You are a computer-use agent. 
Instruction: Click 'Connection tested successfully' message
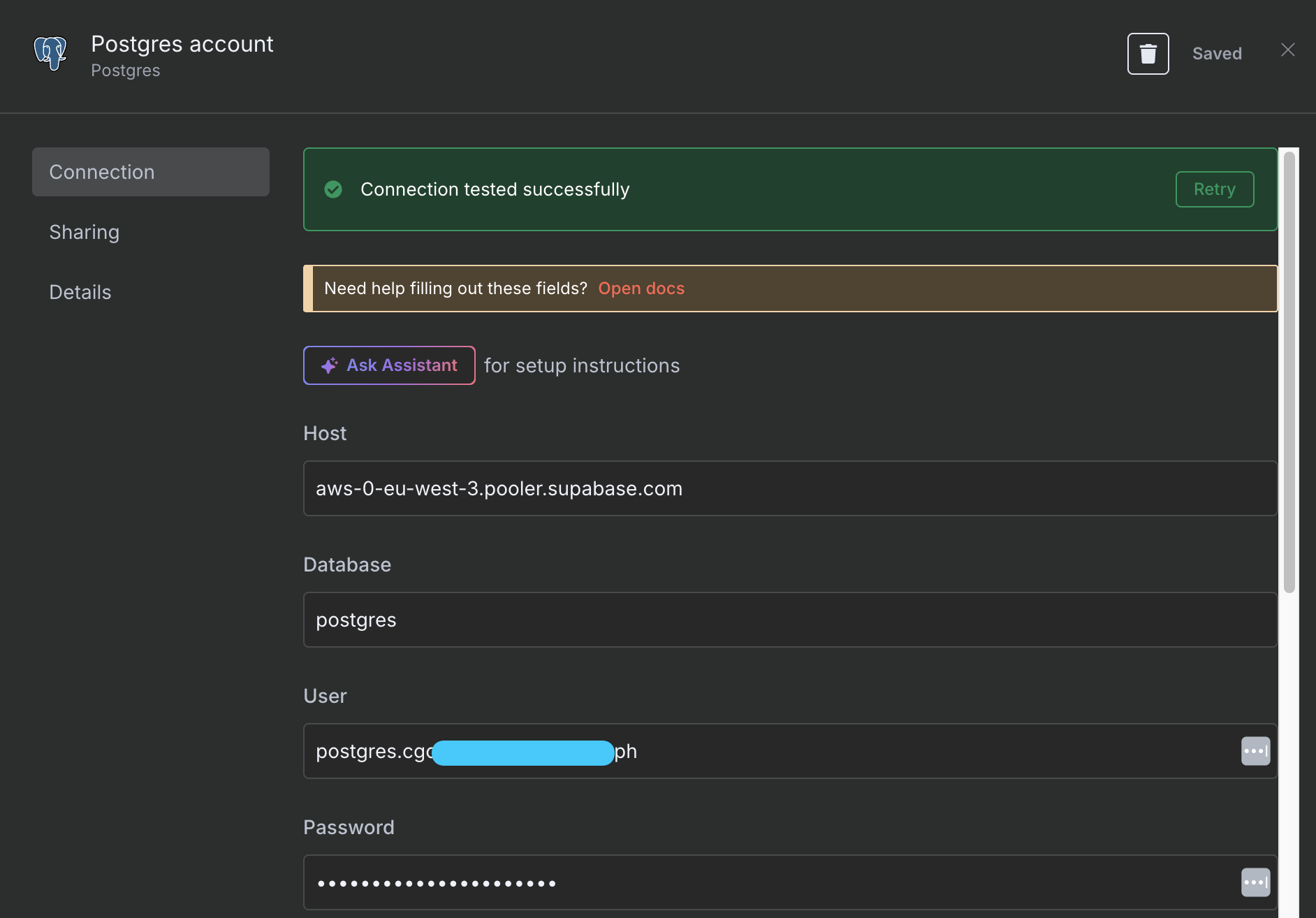click(x=495, y=189)
